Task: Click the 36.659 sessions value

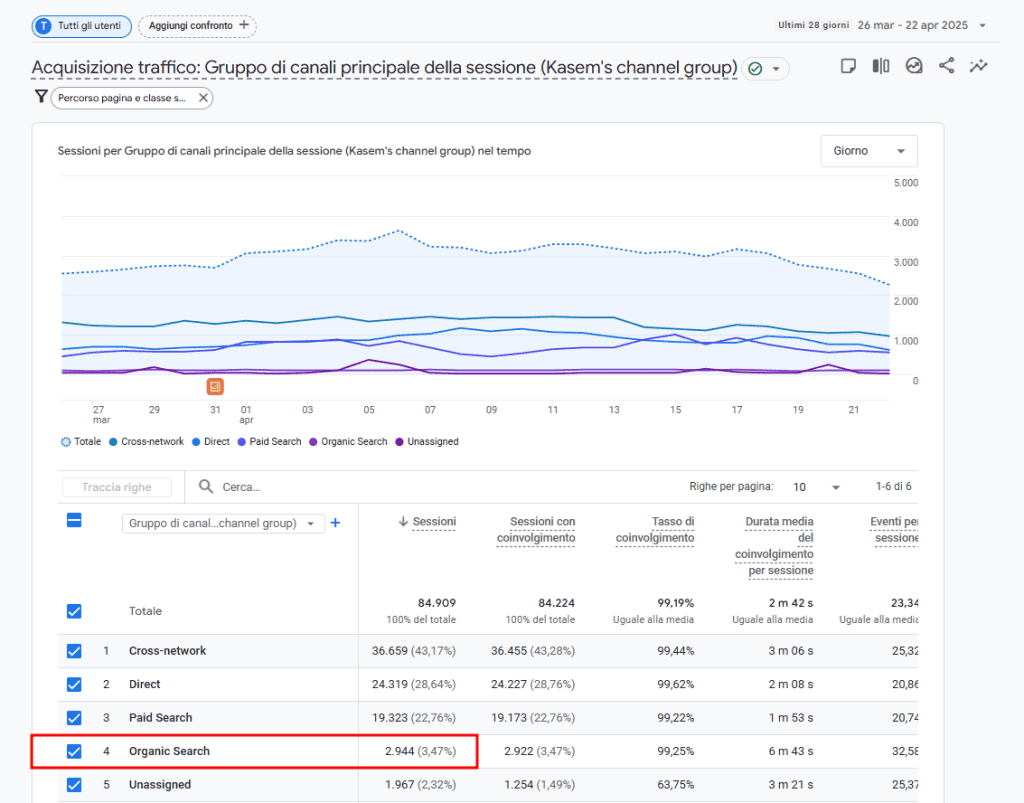Action: [390, 651]
